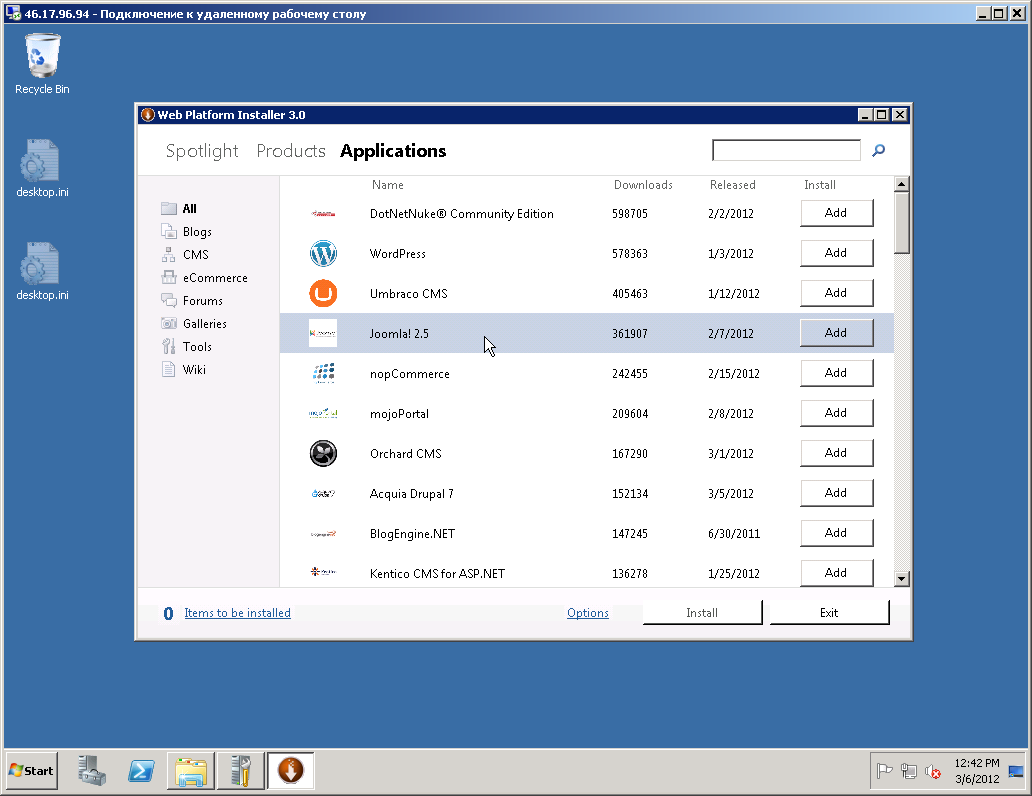Click the network status tray icon
Viewport: 1032px width, 796px height.
(x=909, y=770)
